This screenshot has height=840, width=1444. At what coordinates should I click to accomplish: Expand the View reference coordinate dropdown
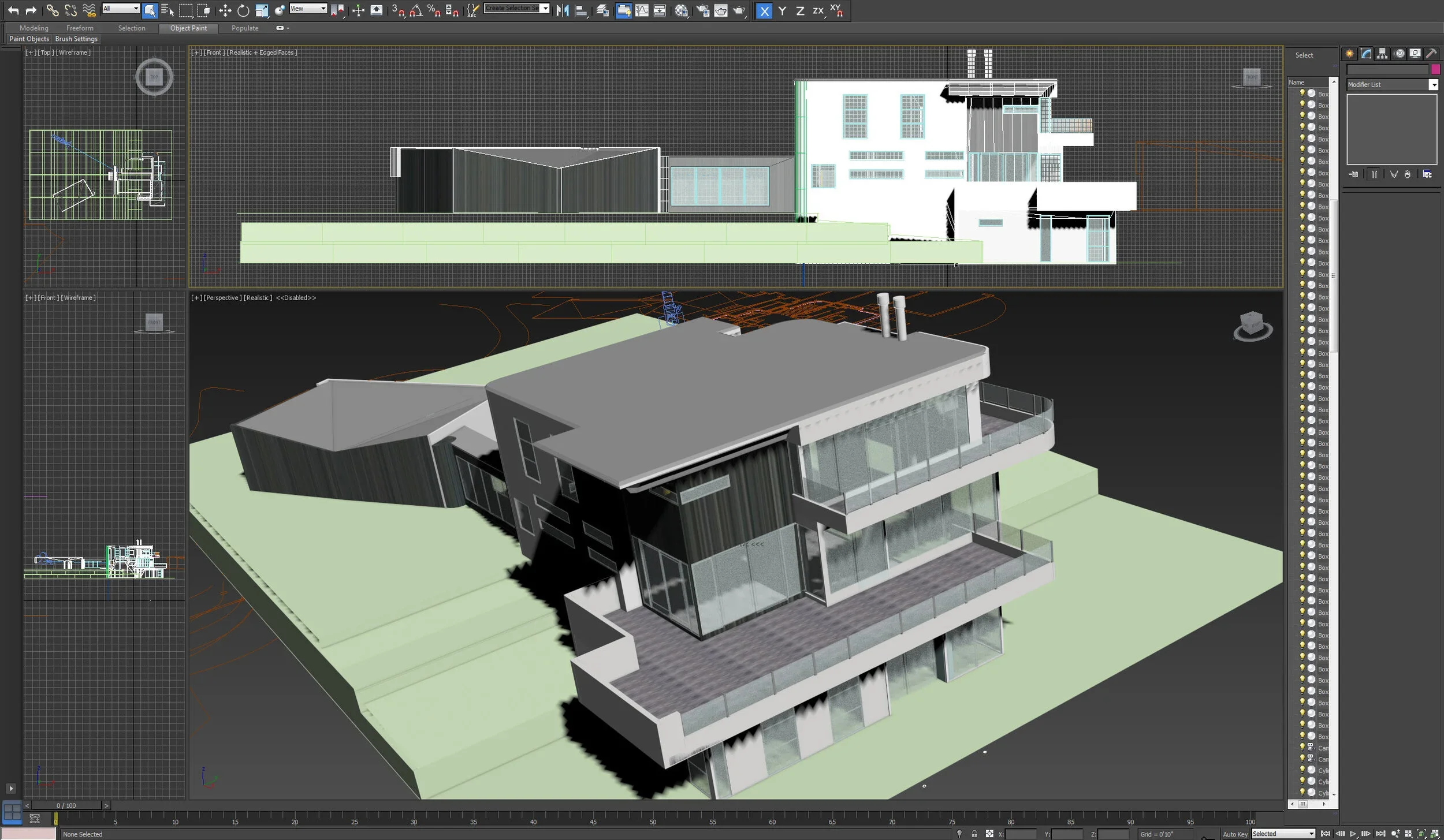pos(323,9)
